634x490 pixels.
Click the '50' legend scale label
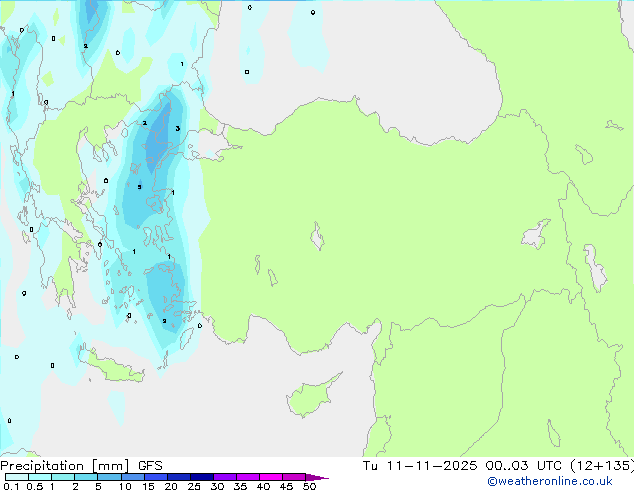pos(309,486)
